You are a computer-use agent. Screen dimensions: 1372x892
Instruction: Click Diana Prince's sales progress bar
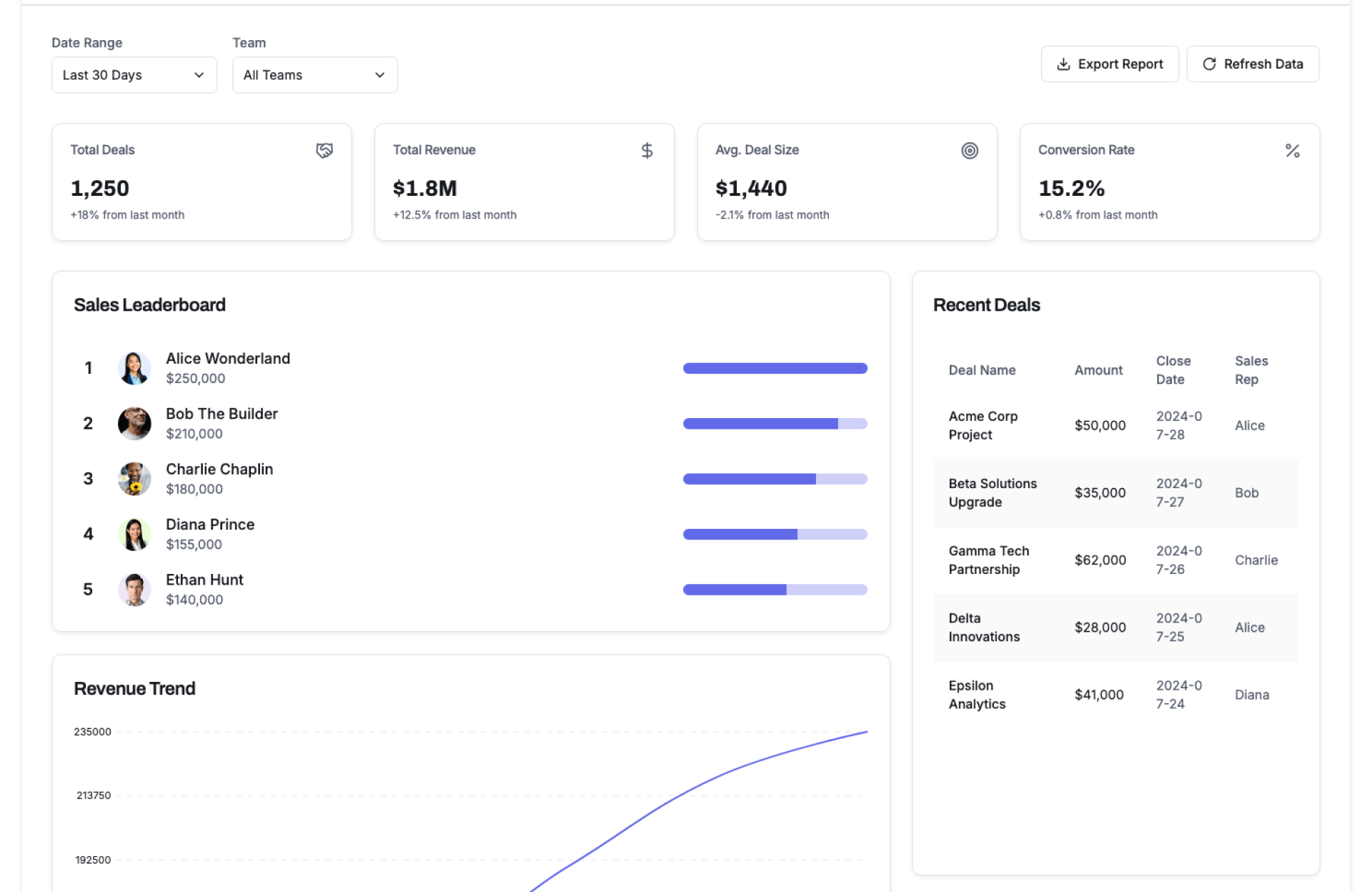(x=775, y=534)
